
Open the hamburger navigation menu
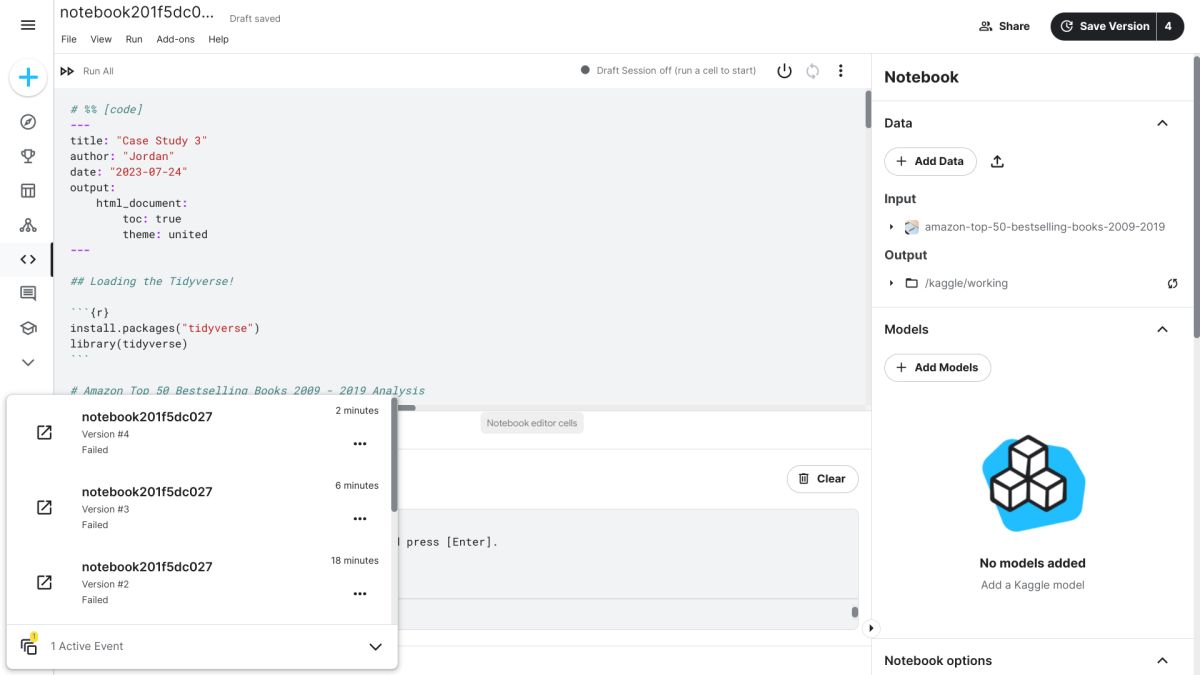tap(28, 25)
